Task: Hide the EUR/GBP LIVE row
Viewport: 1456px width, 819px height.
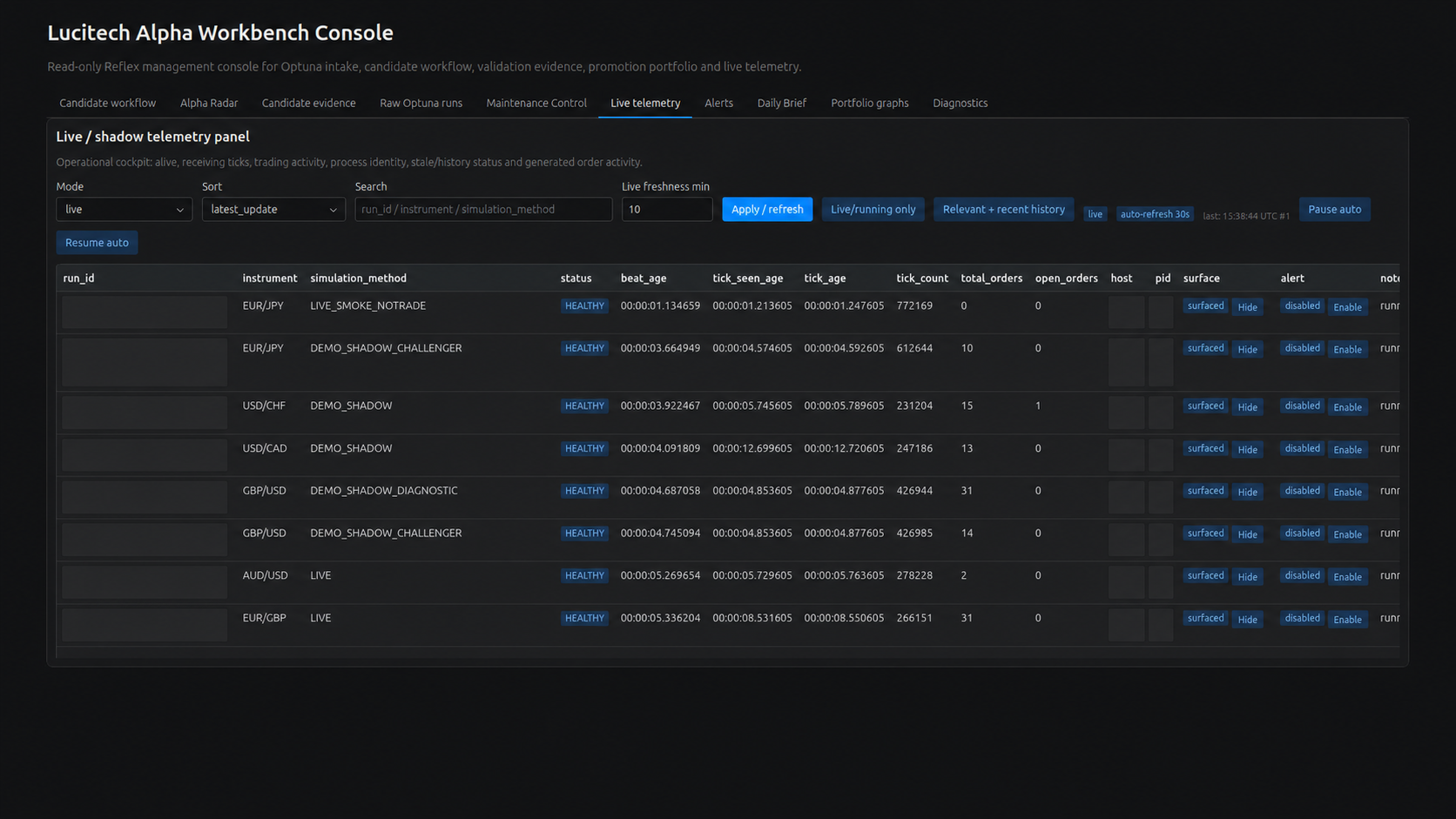Action: [1247, 620]
